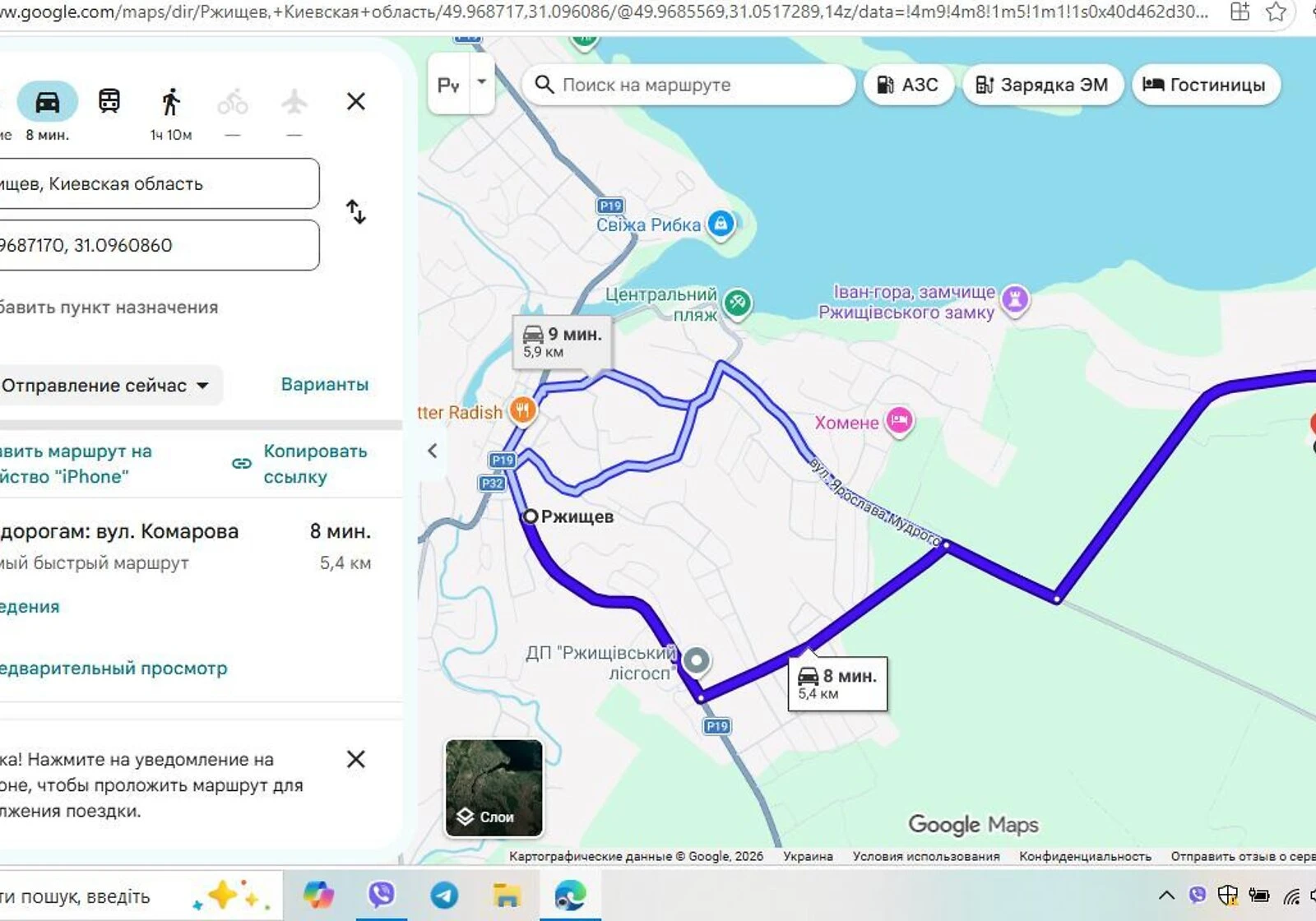Swap start and destination points
The height and width of the screenshot is (921, 1316).
coord(355,212)
